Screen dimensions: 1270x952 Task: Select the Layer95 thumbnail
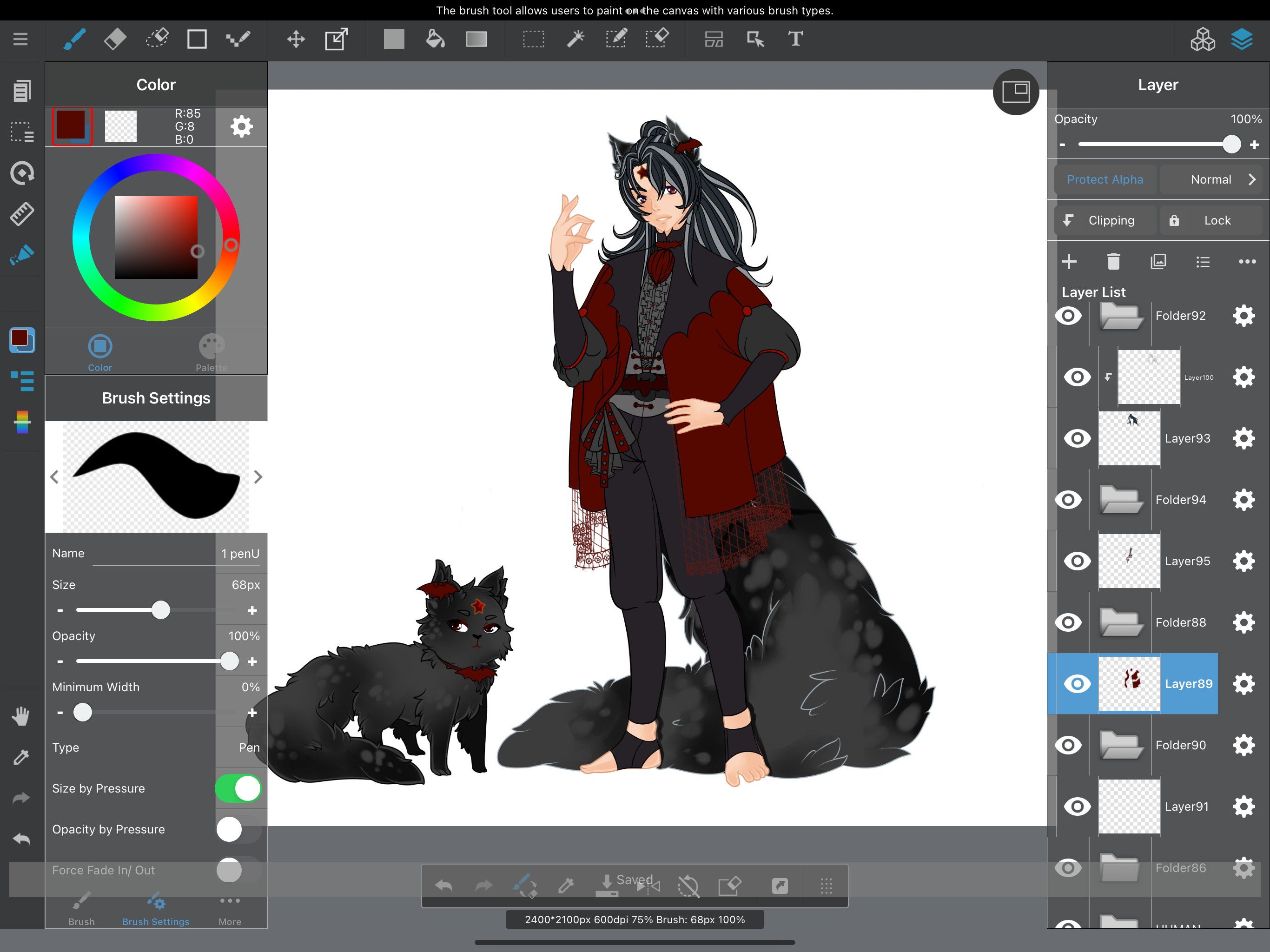1129,561
